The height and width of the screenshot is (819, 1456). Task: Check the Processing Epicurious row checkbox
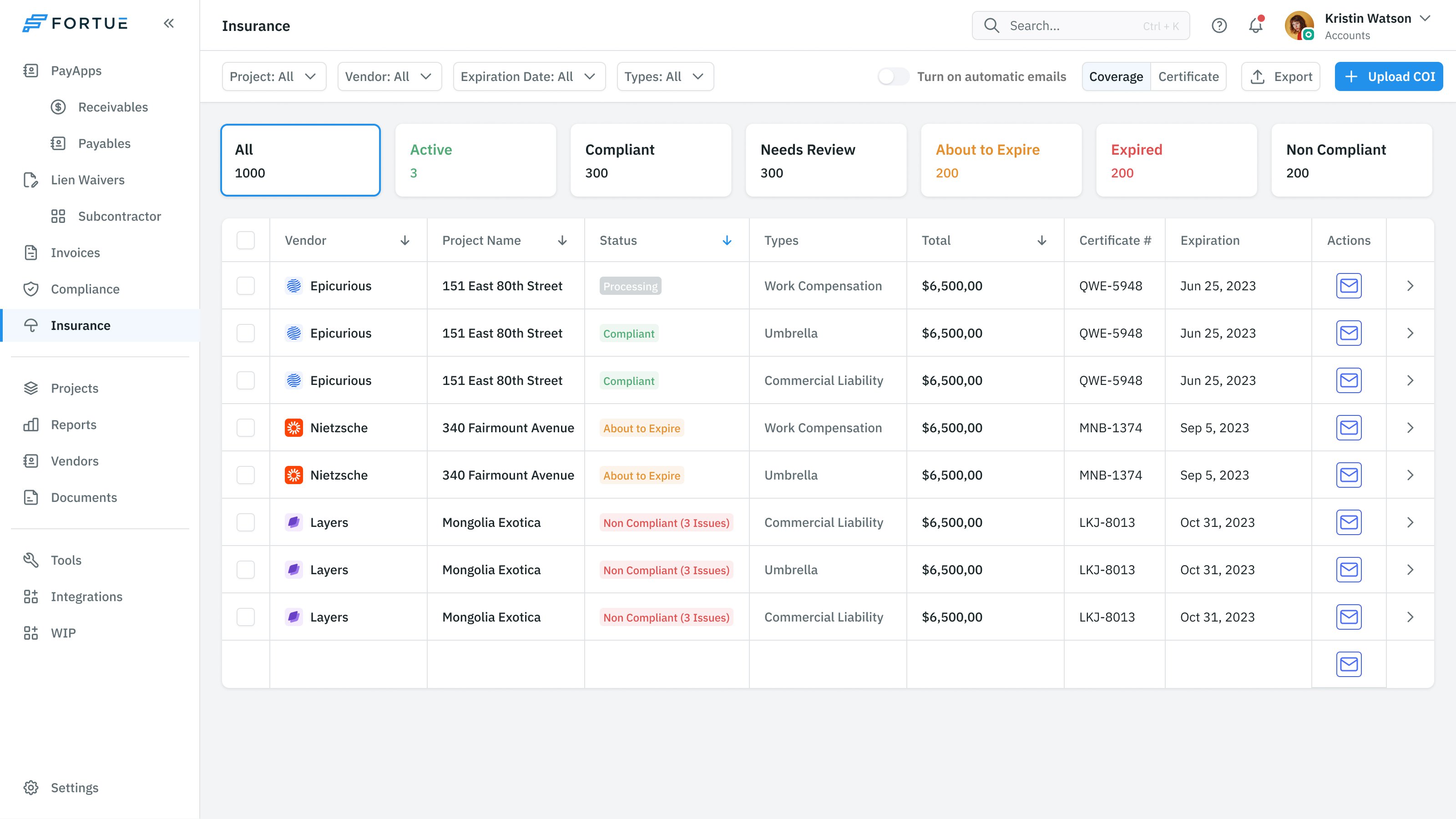click(245, 285)
